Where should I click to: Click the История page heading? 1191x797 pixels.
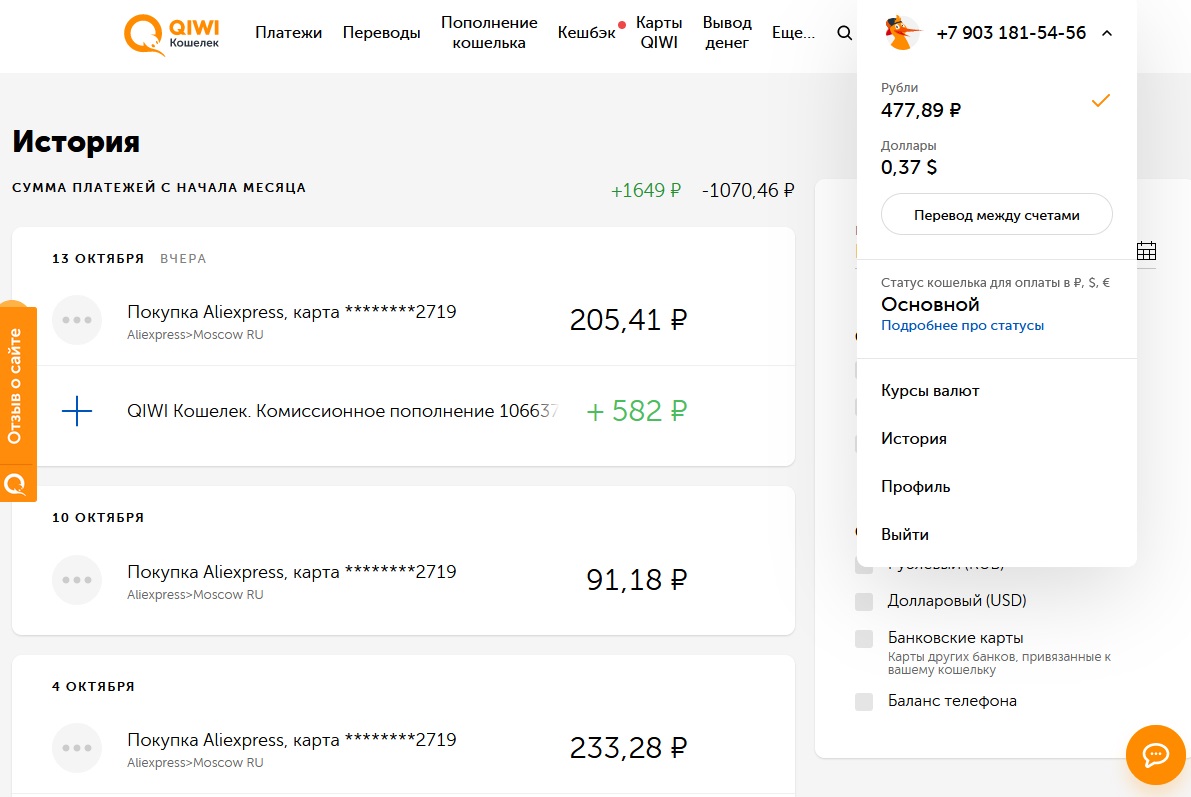pos(76,141)
